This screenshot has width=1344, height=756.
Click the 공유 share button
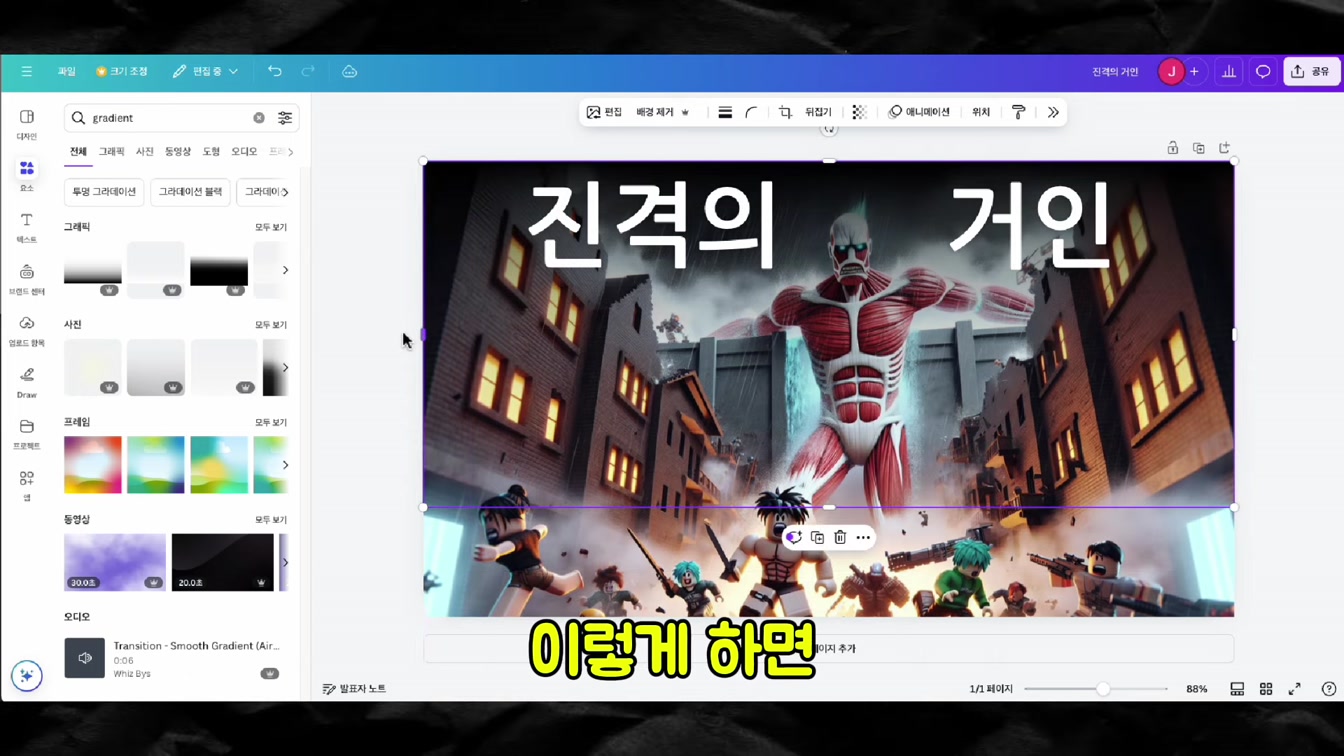(1311, 72)
